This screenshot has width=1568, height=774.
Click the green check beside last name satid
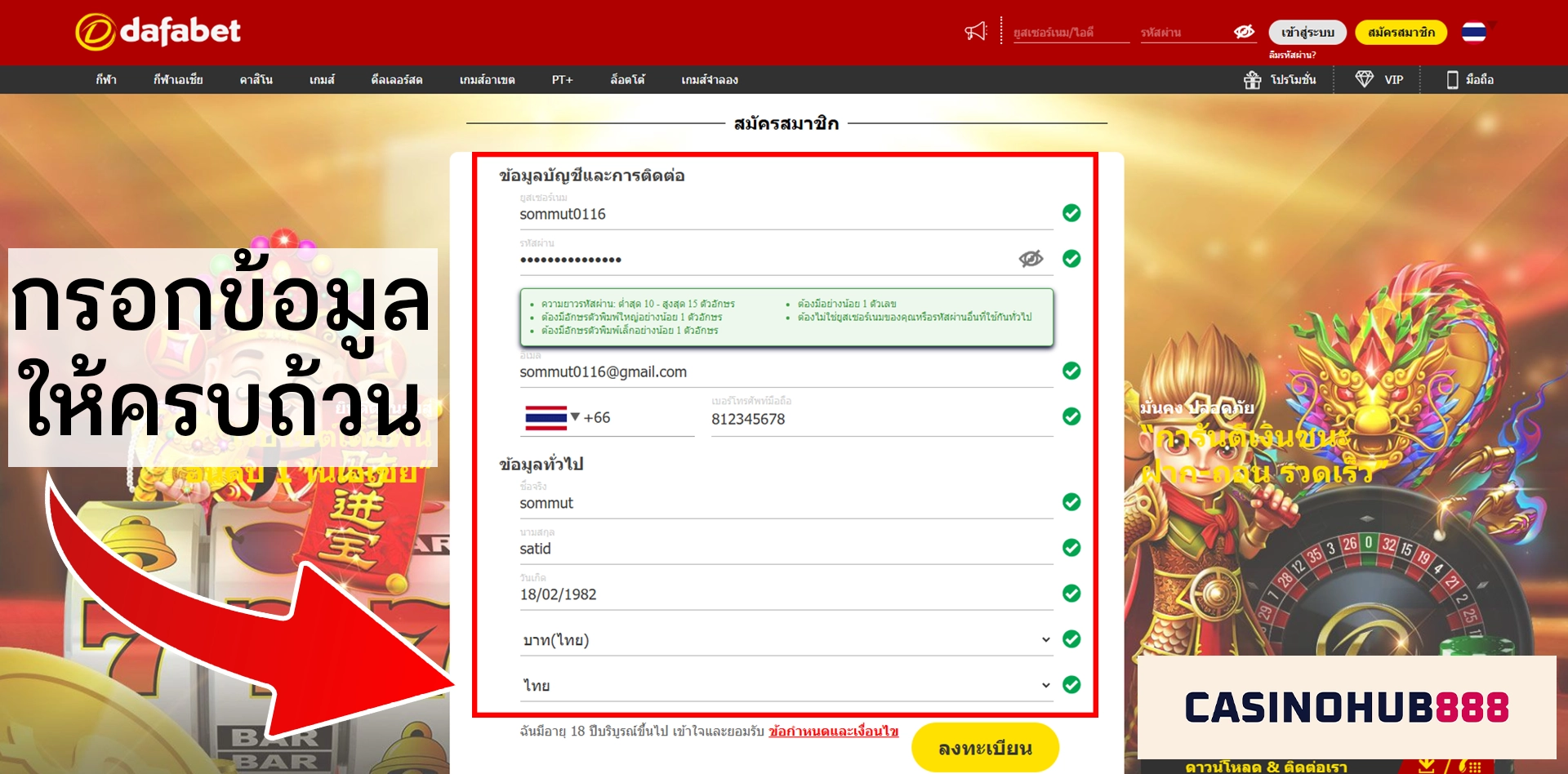pyautogui.click(x=1071, y=548)
